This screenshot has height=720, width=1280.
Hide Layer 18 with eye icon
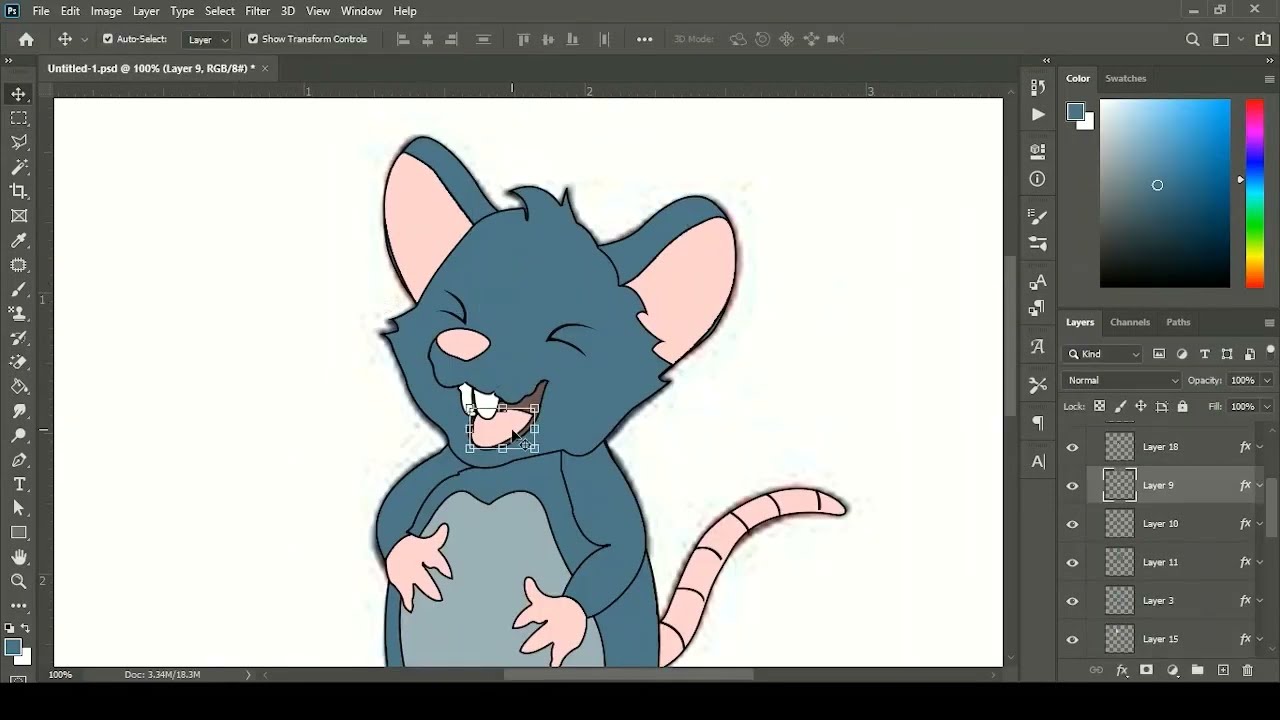(x=1073, y=447)
